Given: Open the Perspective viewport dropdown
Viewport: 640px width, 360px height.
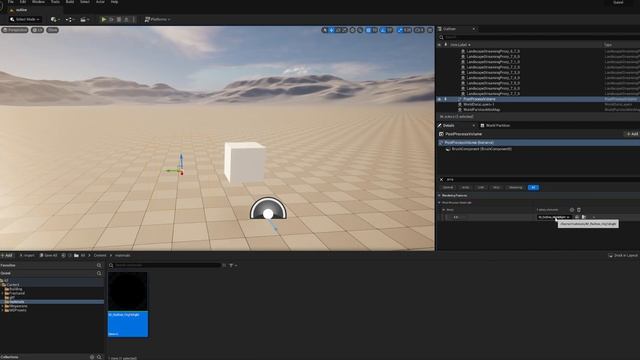Looking at the screenshot, I should (15, 30).
